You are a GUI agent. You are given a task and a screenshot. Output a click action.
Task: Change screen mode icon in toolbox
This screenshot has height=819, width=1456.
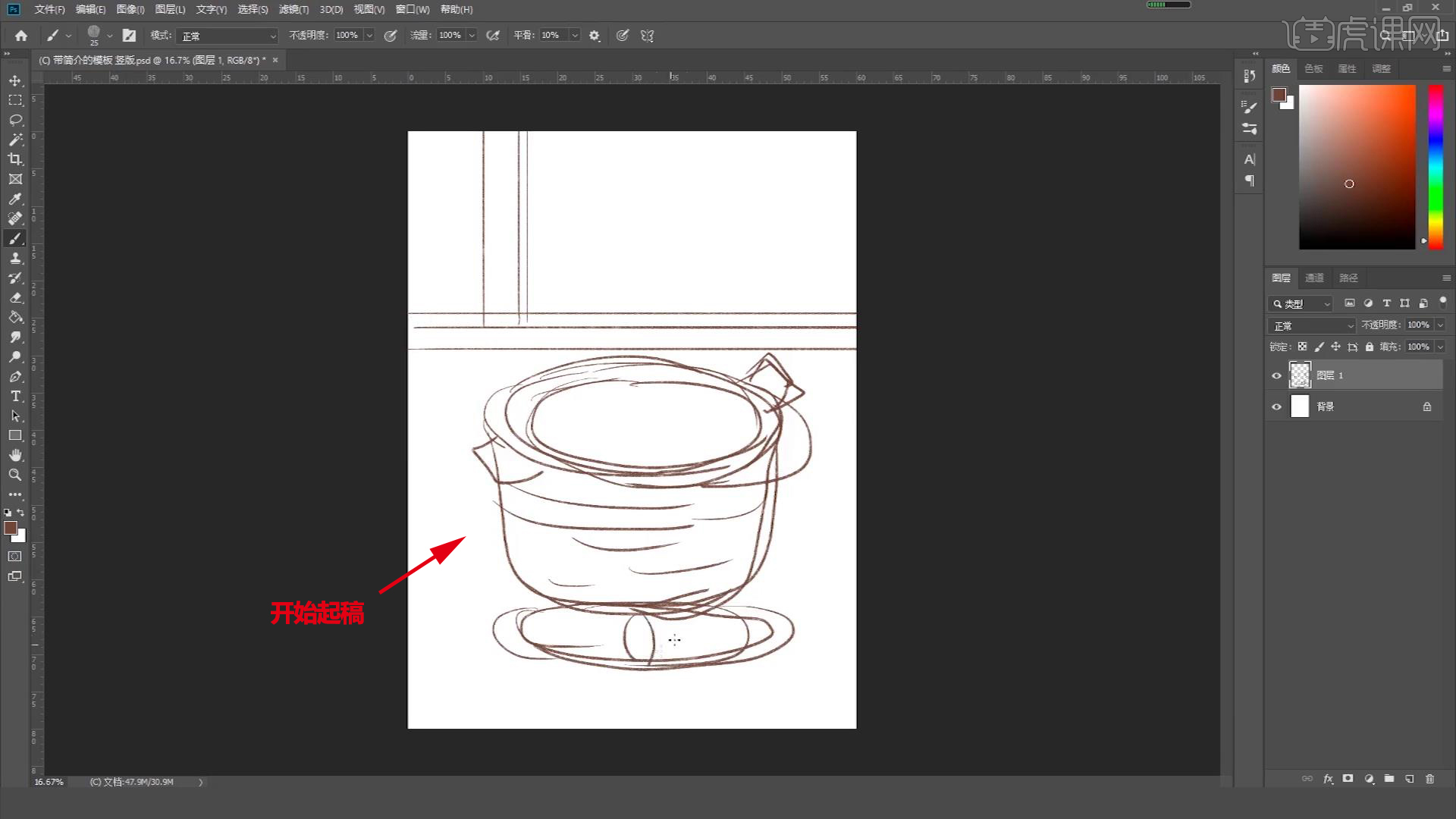pyautogui.click(x=15, y=576)
